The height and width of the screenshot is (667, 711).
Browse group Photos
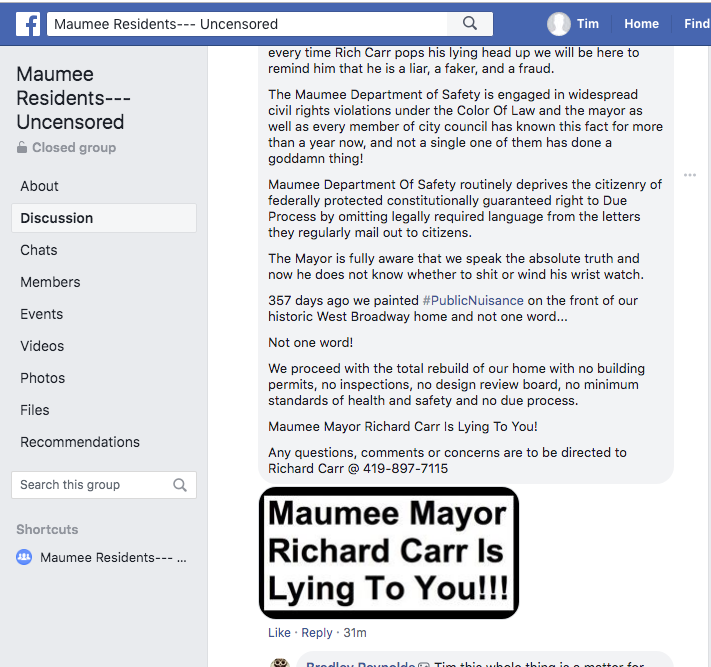43,378
